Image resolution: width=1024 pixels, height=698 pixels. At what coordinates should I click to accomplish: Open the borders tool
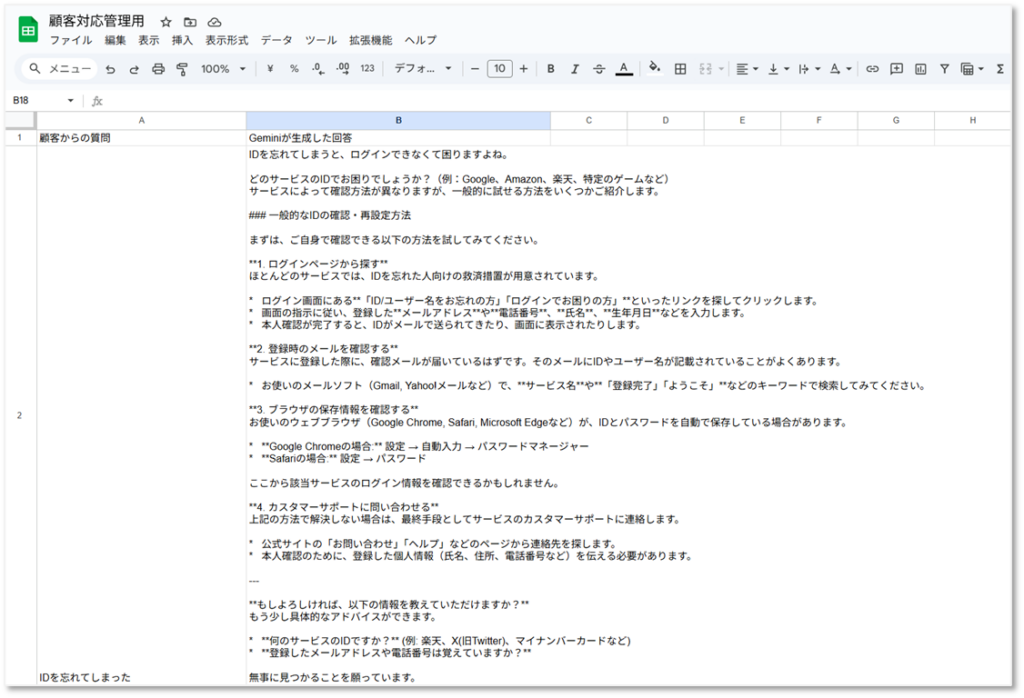click(x=680, y=69)
